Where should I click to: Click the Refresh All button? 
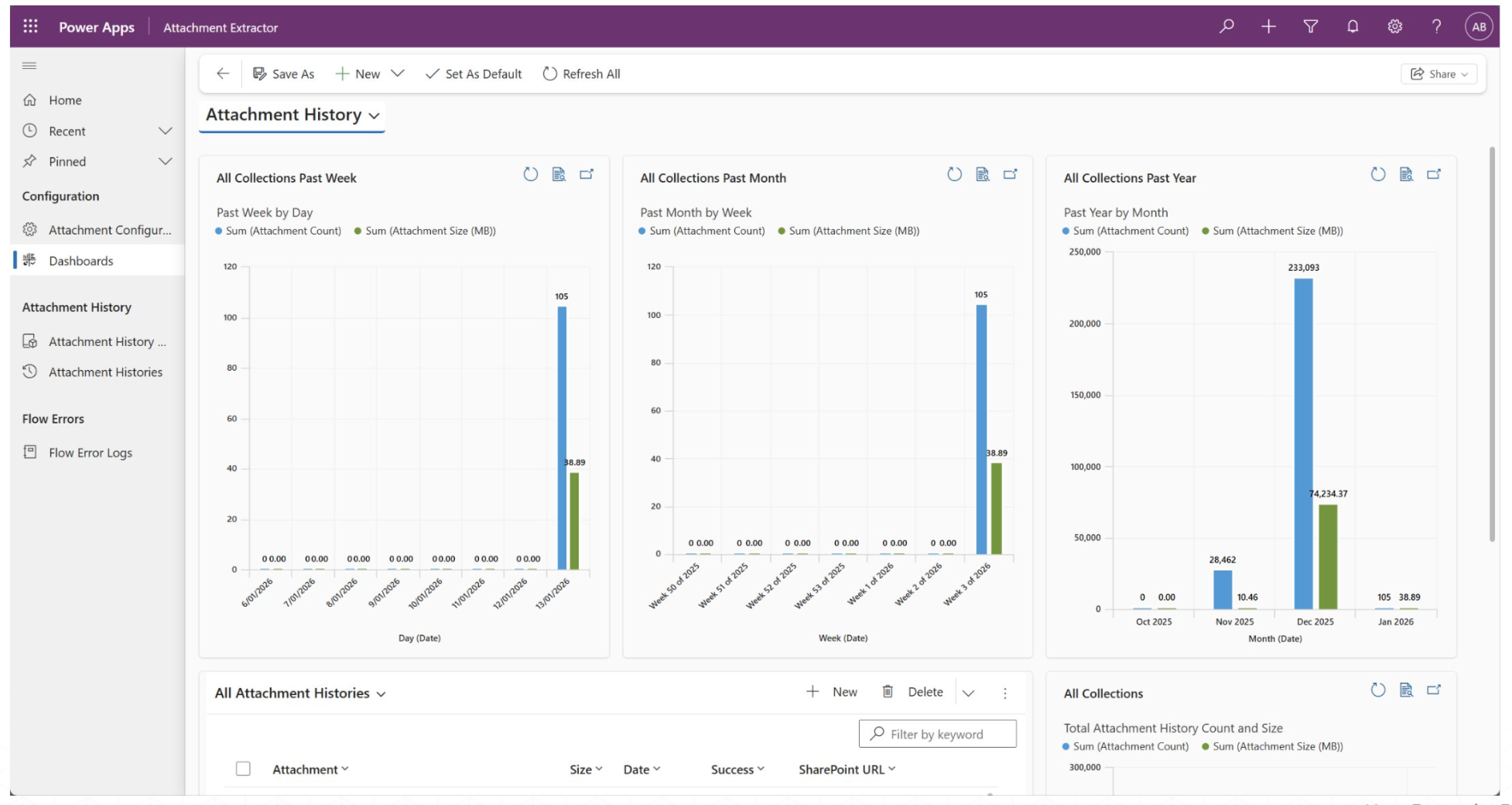pyautogui.click(x=581, y=74)
